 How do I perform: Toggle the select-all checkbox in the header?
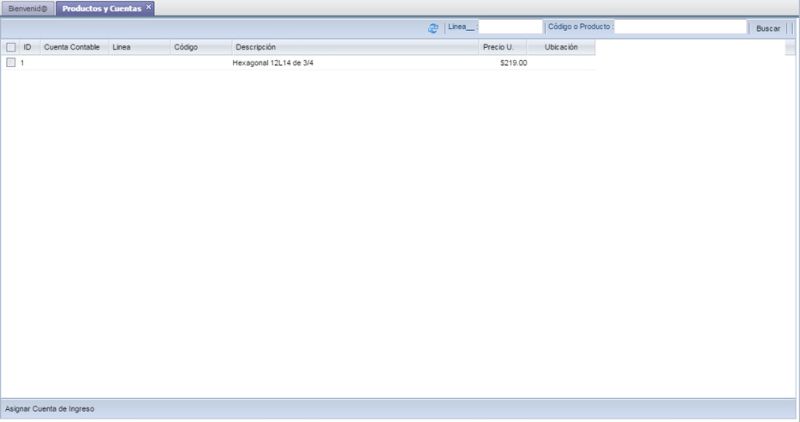tap(11, 47)
